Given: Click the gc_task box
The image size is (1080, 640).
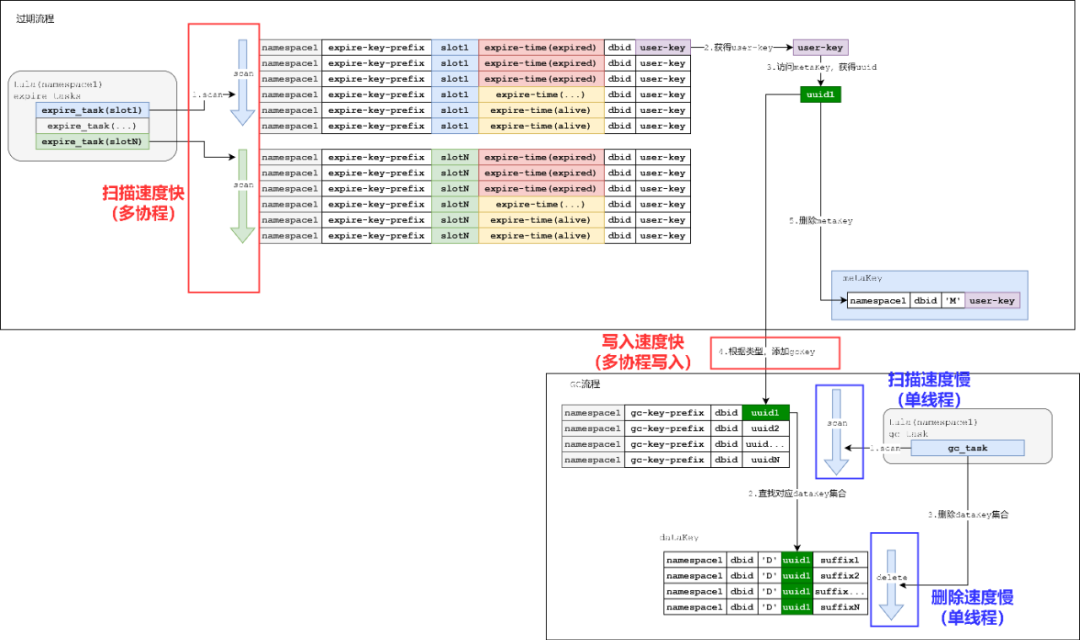Looking at the screenshot, I should 967,448.
